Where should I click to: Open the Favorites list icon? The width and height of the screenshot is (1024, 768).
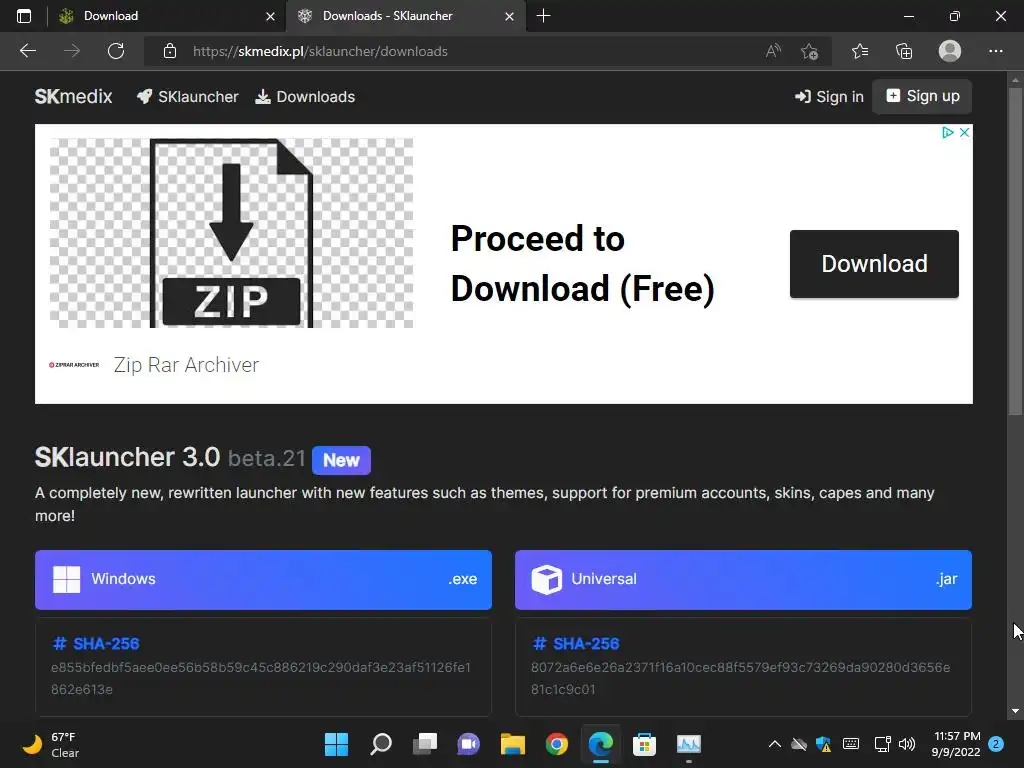pyautogui.click(x=860, y=51)
